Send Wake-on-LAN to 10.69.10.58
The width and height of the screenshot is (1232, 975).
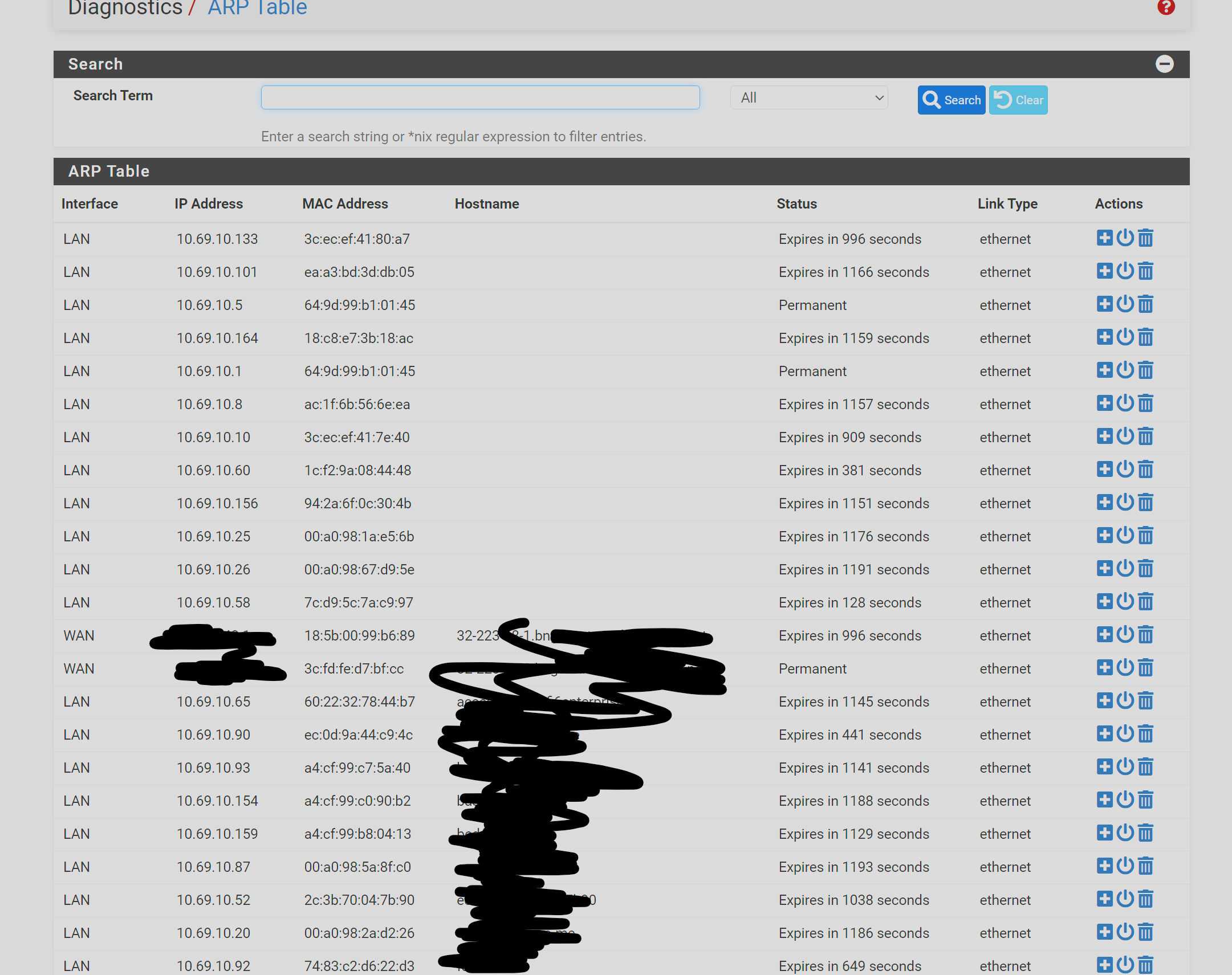[x=1125, y=601]
